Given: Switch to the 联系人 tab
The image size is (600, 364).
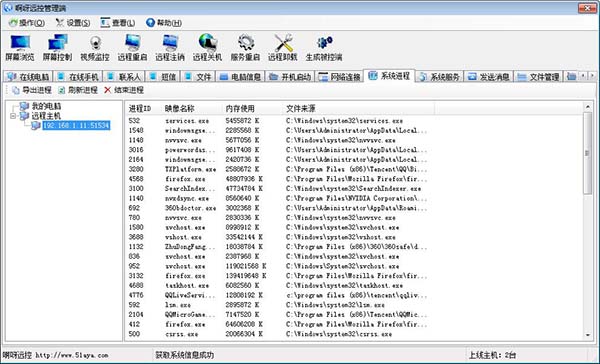Looking at the screenshot, I should [124, 77].
